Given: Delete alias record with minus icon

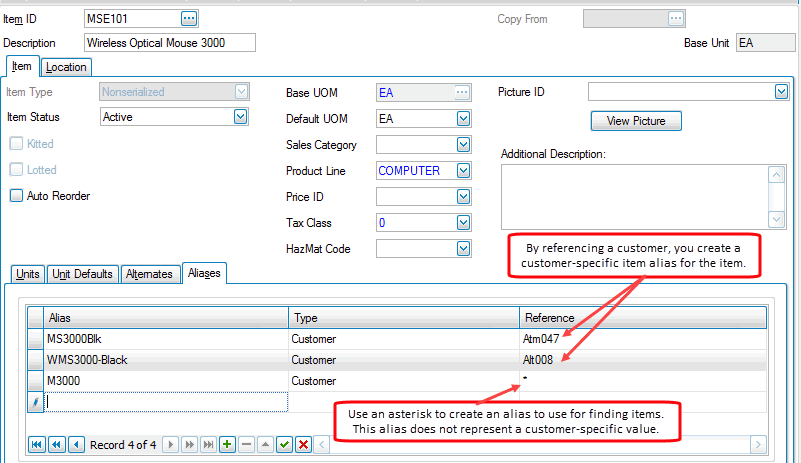Looking at the screenshot, I should point(246,444).
